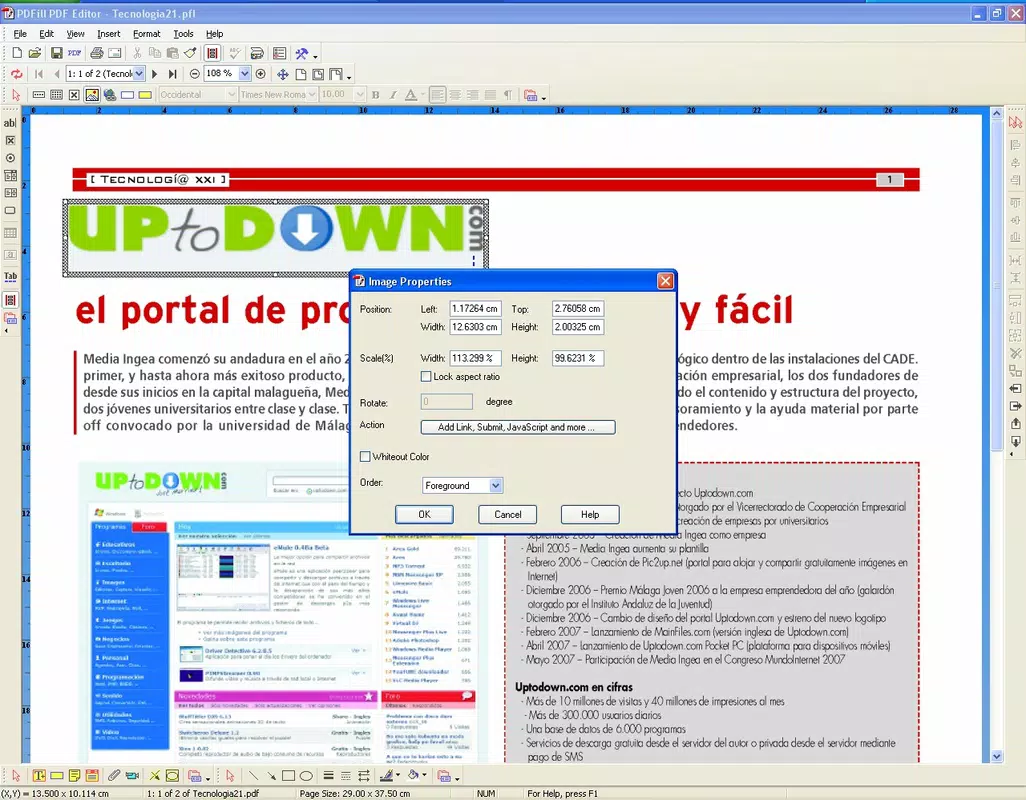Select the Check Box field tool (X icon)

74,95
